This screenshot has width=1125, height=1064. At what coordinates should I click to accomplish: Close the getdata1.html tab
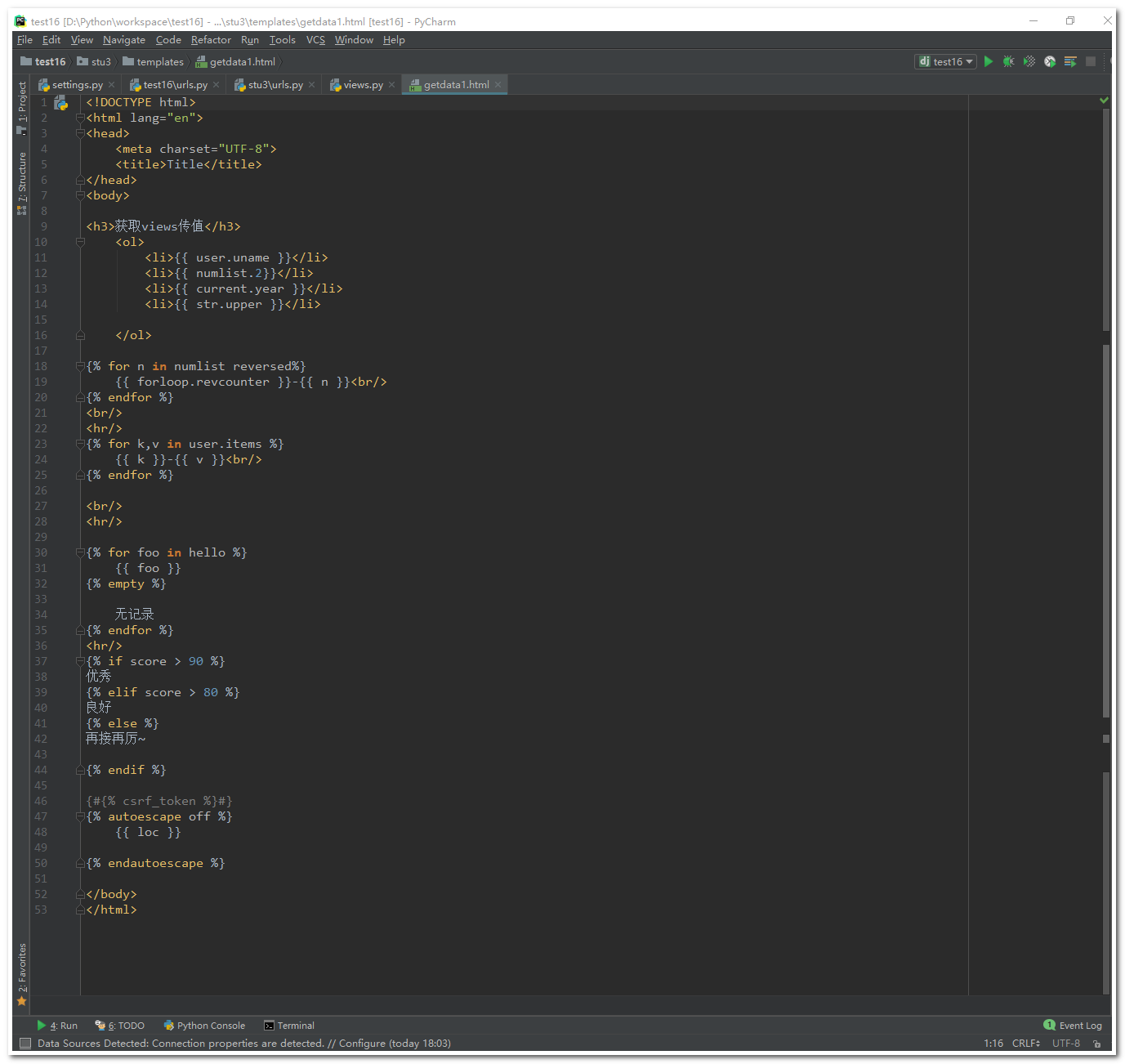coord(498,85)
